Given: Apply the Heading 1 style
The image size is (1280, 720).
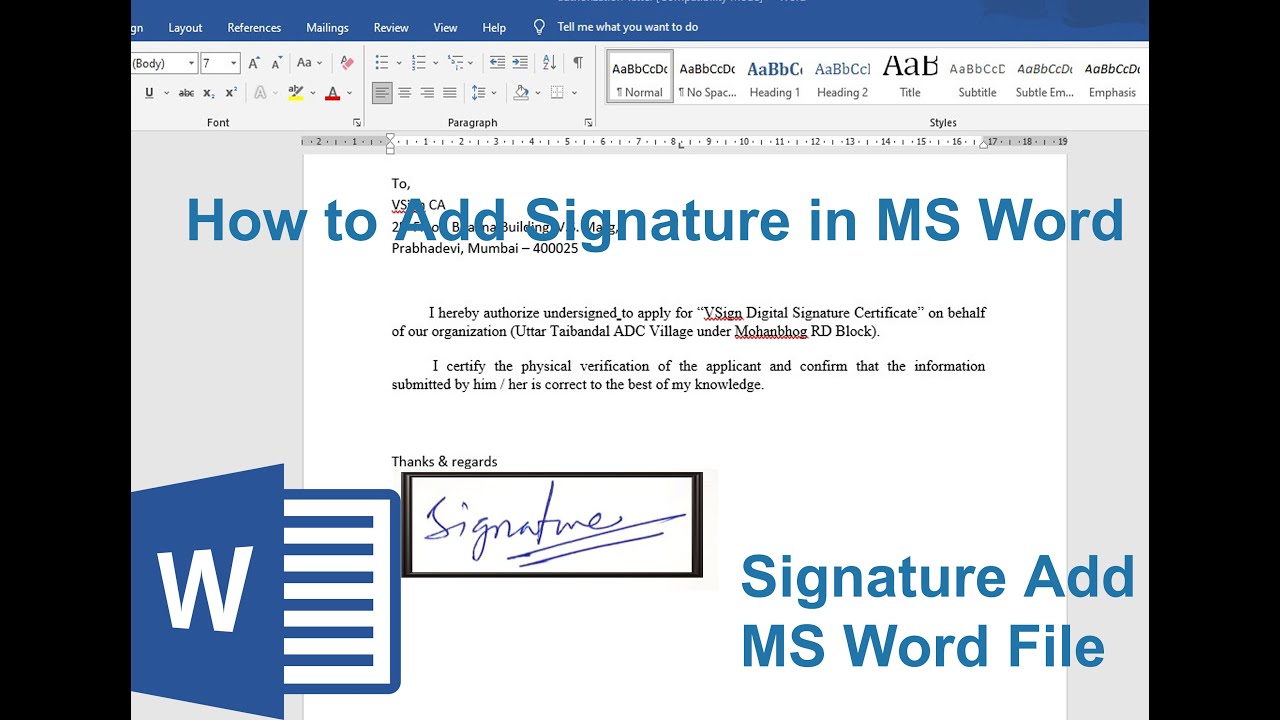Looking at the screenshot, I should click(775, 76).
